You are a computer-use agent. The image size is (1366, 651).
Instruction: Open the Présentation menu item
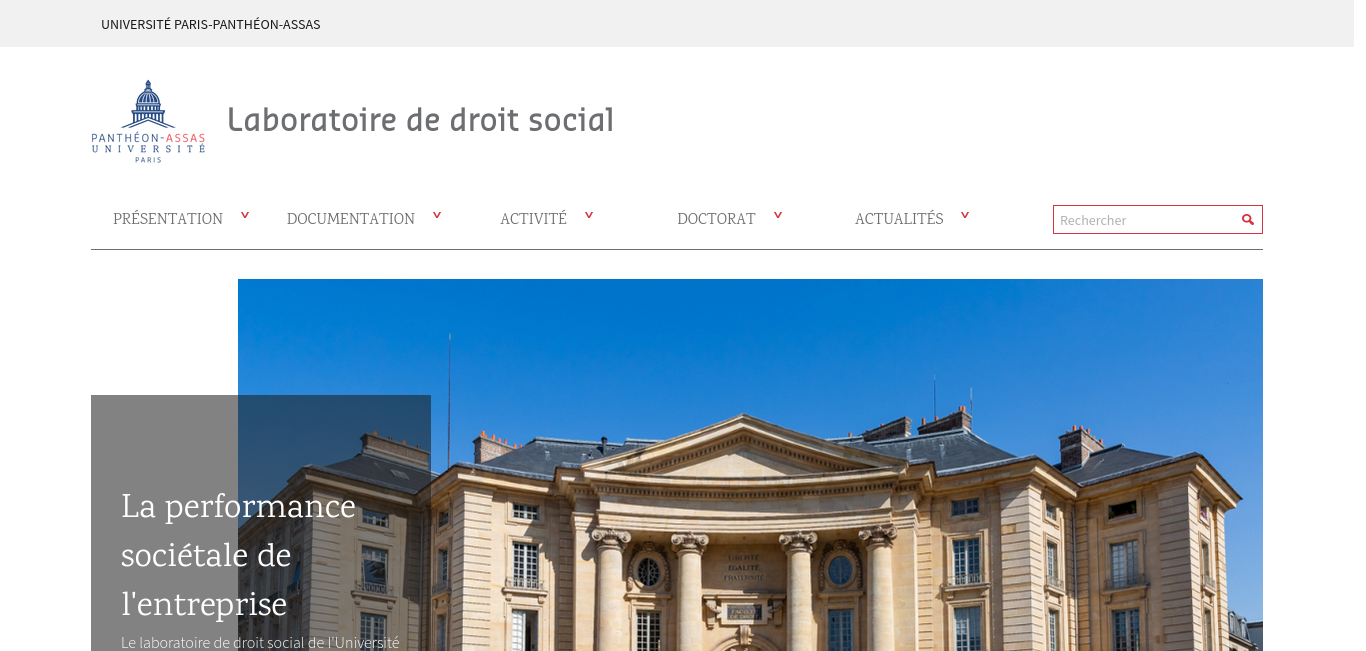click(168, 218)
